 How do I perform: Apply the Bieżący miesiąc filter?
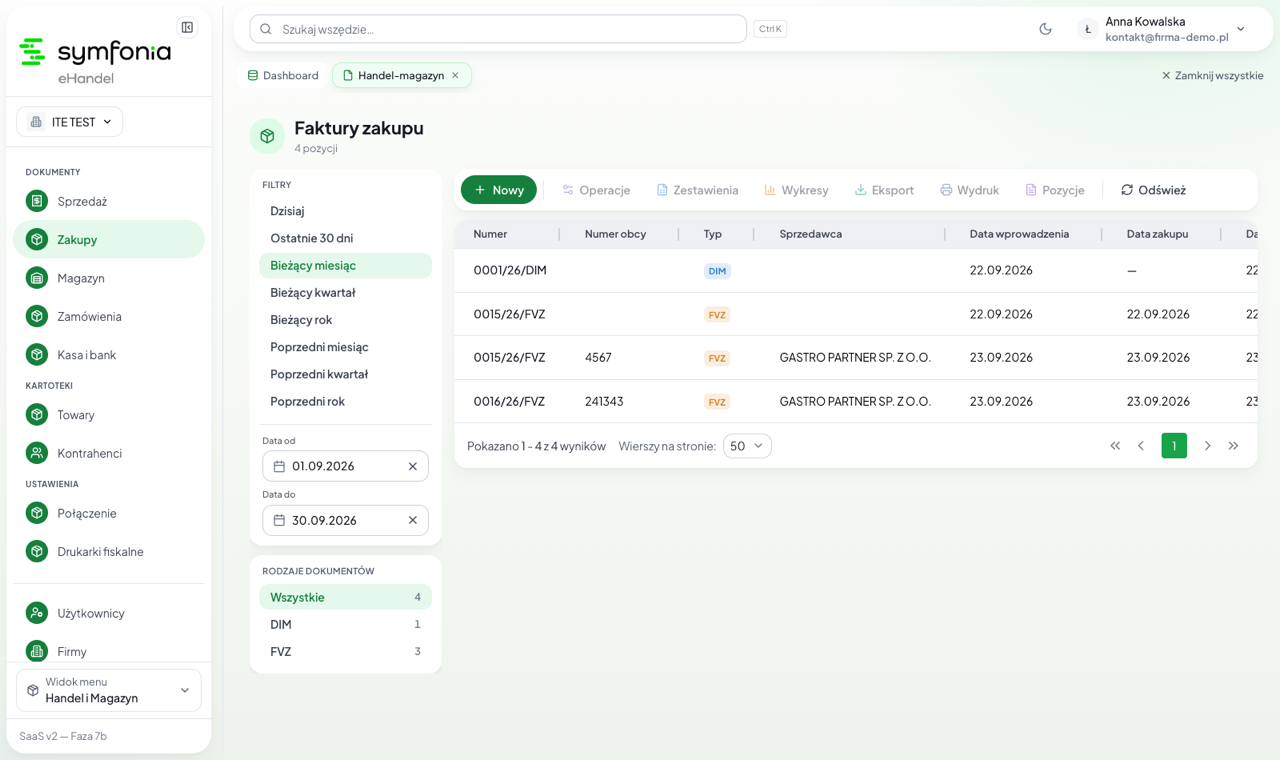coord(345,265)
